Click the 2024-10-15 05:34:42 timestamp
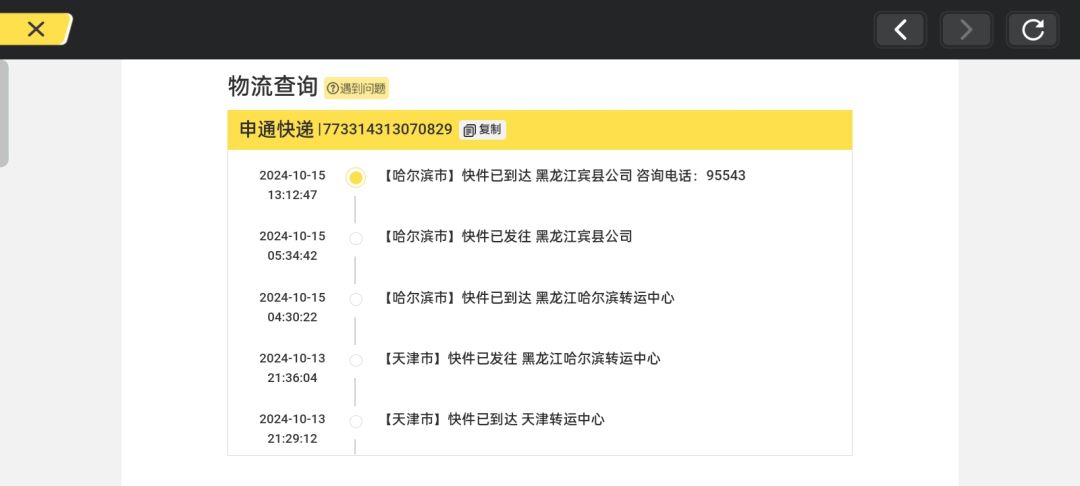Viewport: 1080px width, 486px height. click(x=292, y=246)
